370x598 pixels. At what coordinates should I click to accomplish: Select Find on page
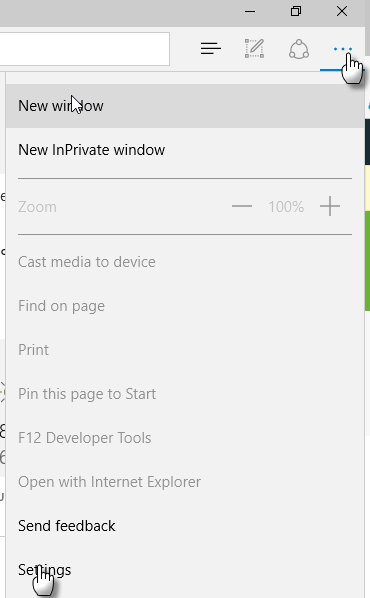tap(185, 306)
